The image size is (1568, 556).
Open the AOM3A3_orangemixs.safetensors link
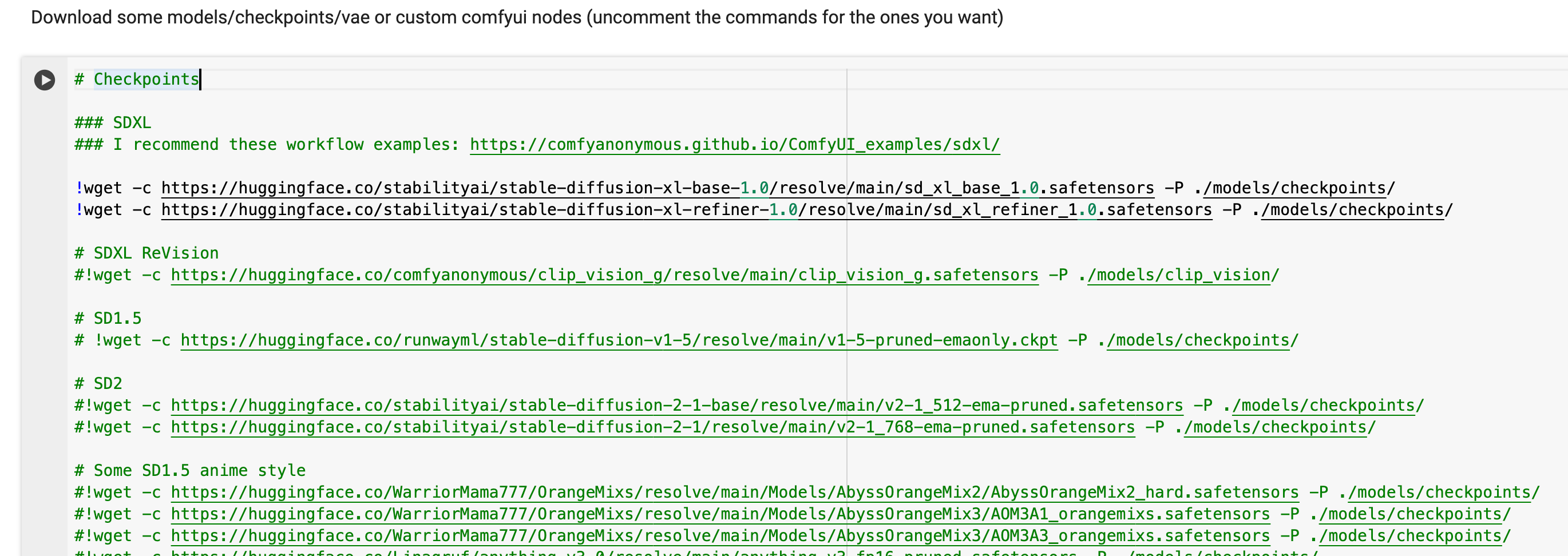click(x=721, y=536)
